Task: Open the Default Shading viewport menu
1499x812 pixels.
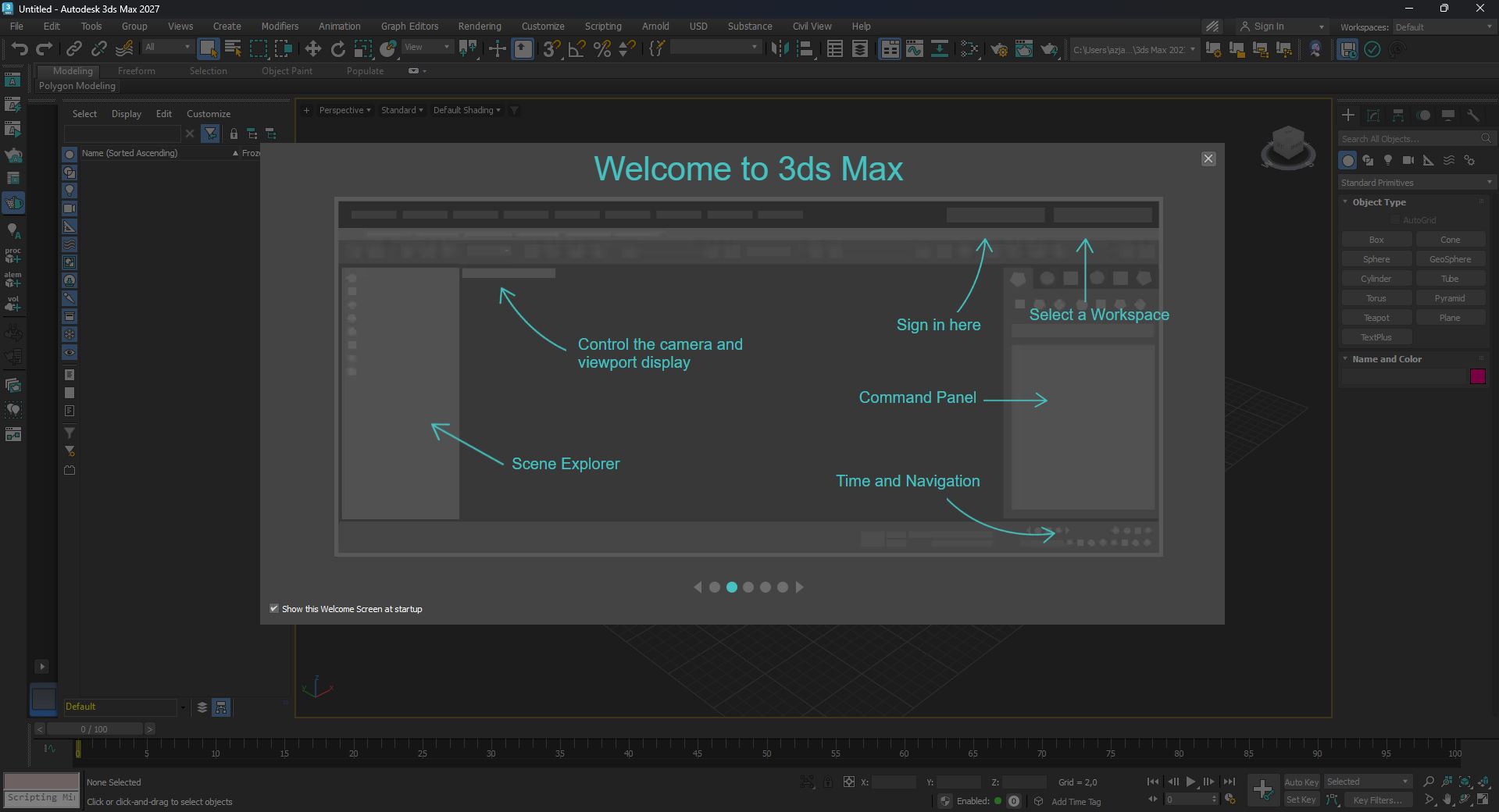Action: point(466,110)
